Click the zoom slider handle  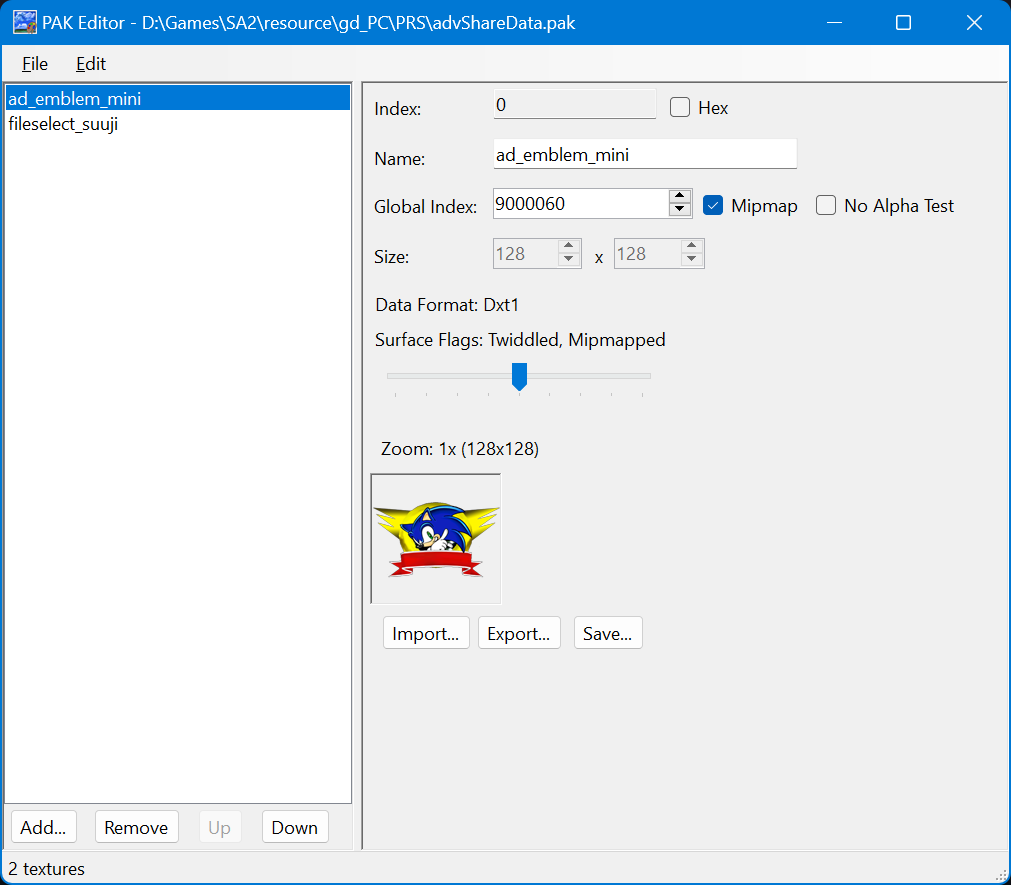(519, 376)
